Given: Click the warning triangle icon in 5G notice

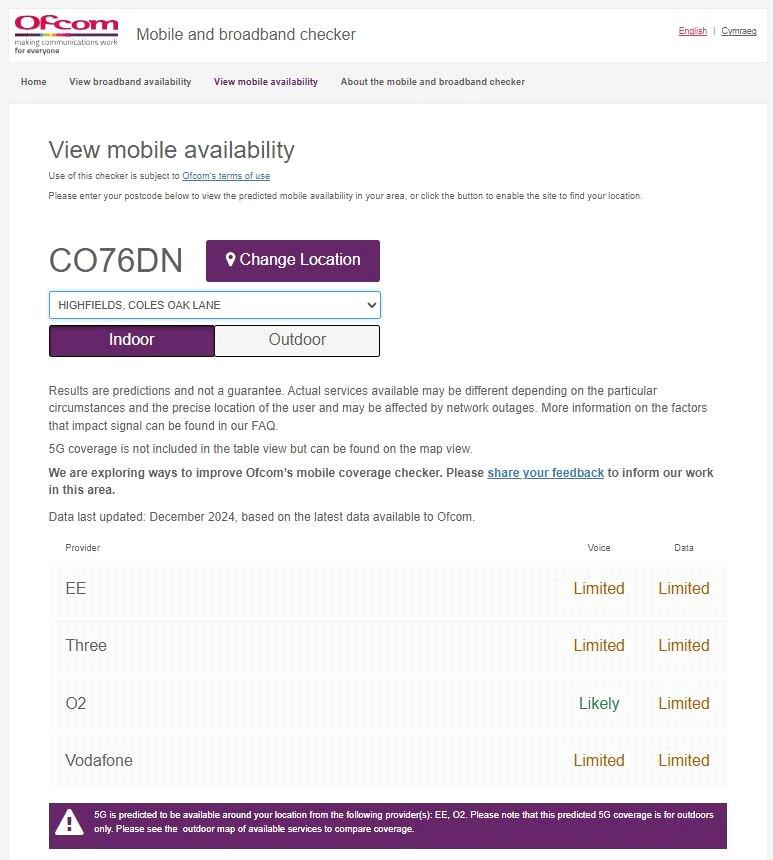Looking at the screenshot, I should click(x=69, y=822).
